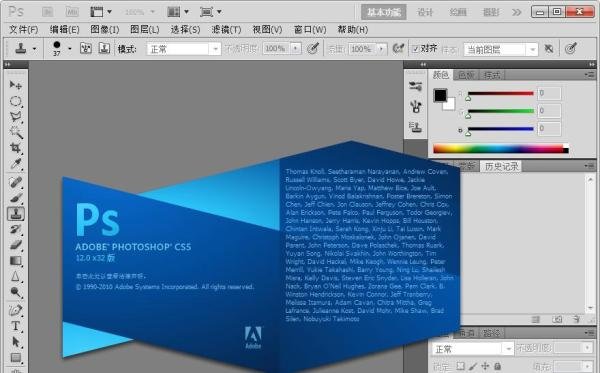Switch to the 路径 paths tab
Viewport: 600px width, 373px height.
tap(491, 333)
